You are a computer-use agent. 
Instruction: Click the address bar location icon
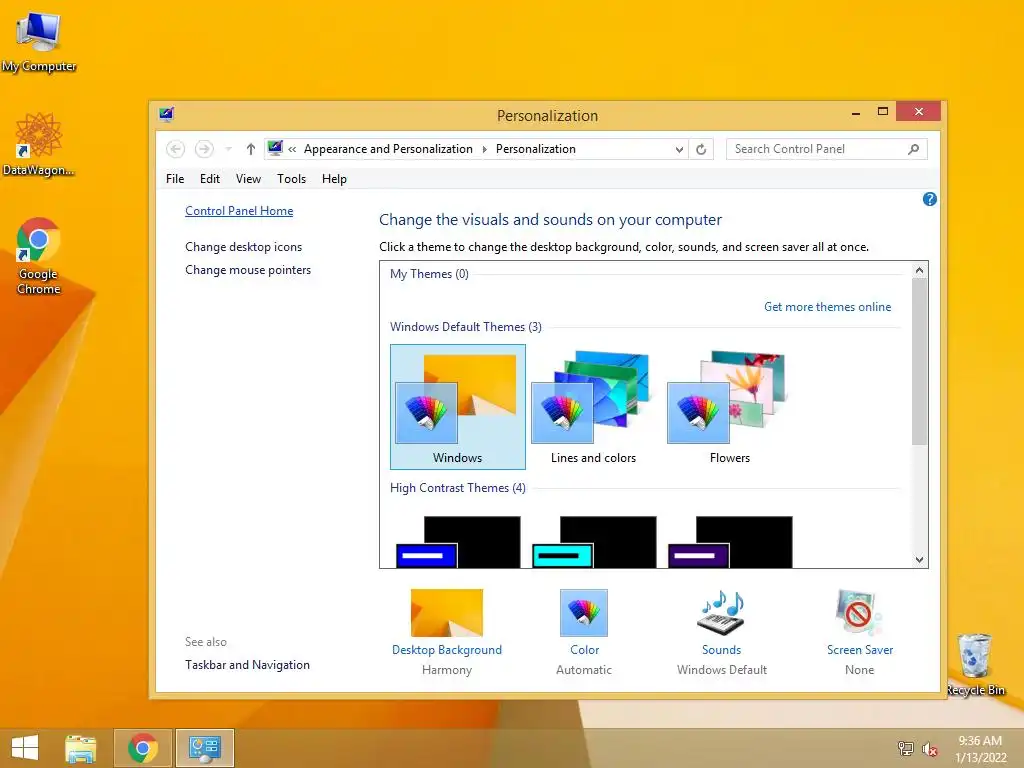(275, 148)
